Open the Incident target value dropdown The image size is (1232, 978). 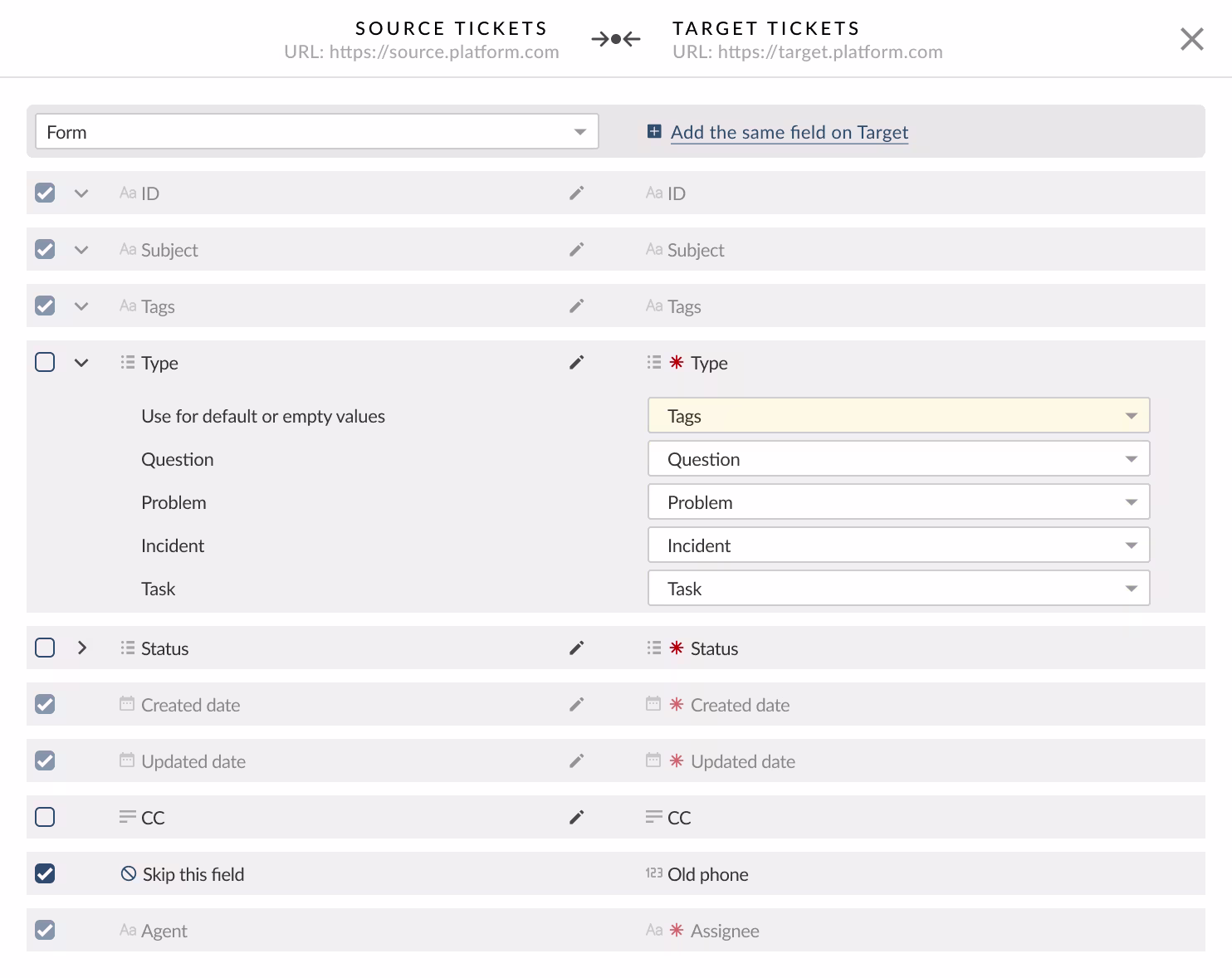pyautogui.click(x=898, y=545)
